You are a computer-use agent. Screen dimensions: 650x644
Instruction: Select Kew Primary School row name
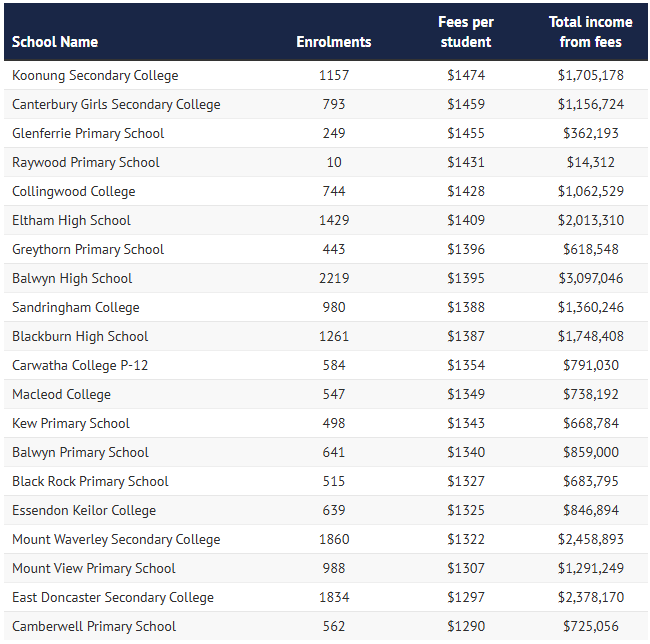(71, 423)
